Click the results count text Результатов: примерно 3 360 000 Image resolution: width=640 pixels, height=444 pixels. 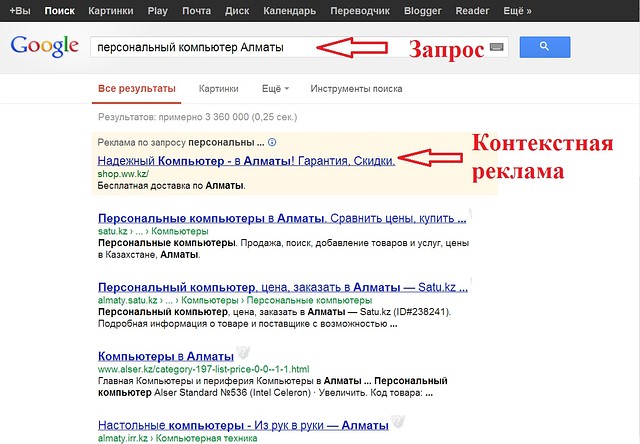(x=198, y=117)
